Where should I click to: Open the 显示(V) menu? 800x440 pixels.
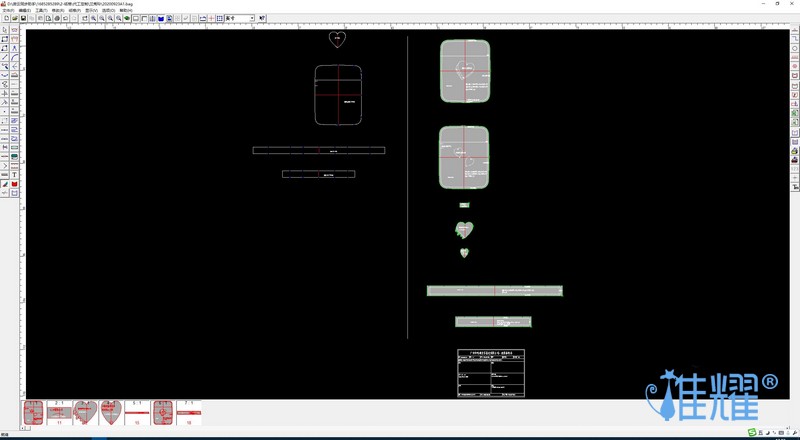pos(91,10)
